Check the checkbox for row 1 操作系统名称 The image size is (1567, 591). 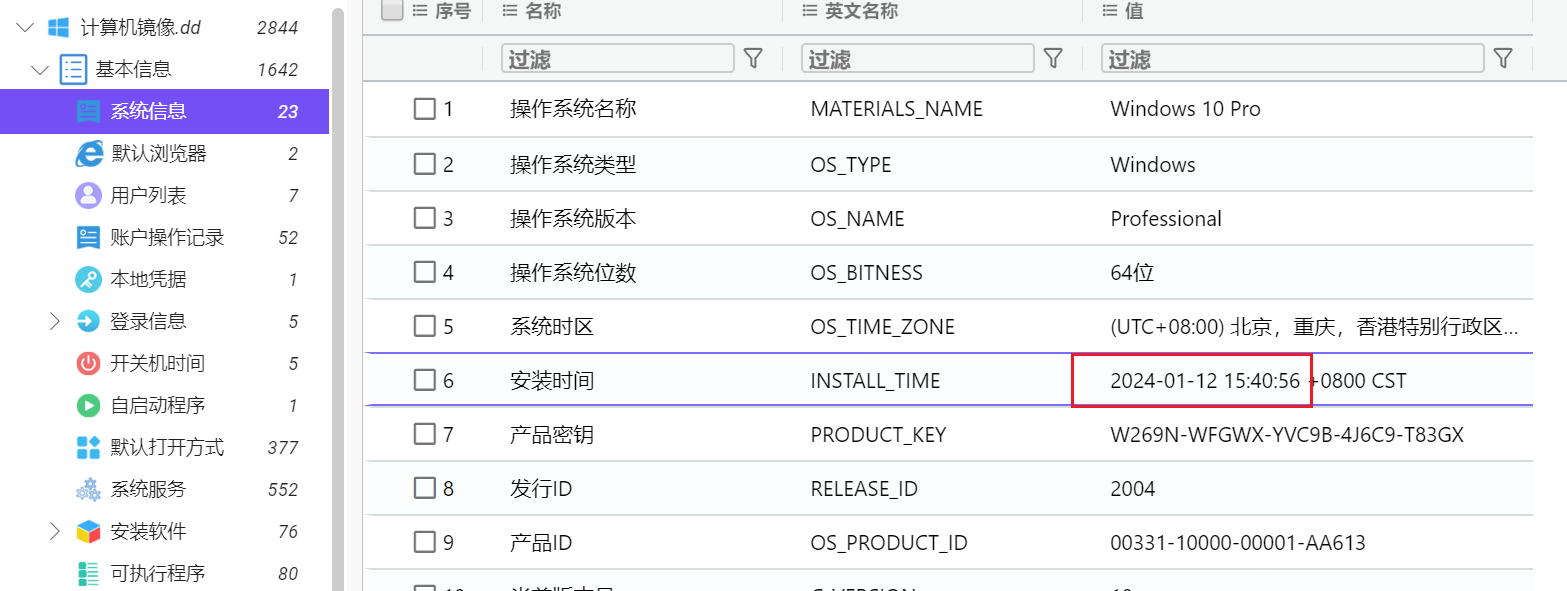pos(425,109)
